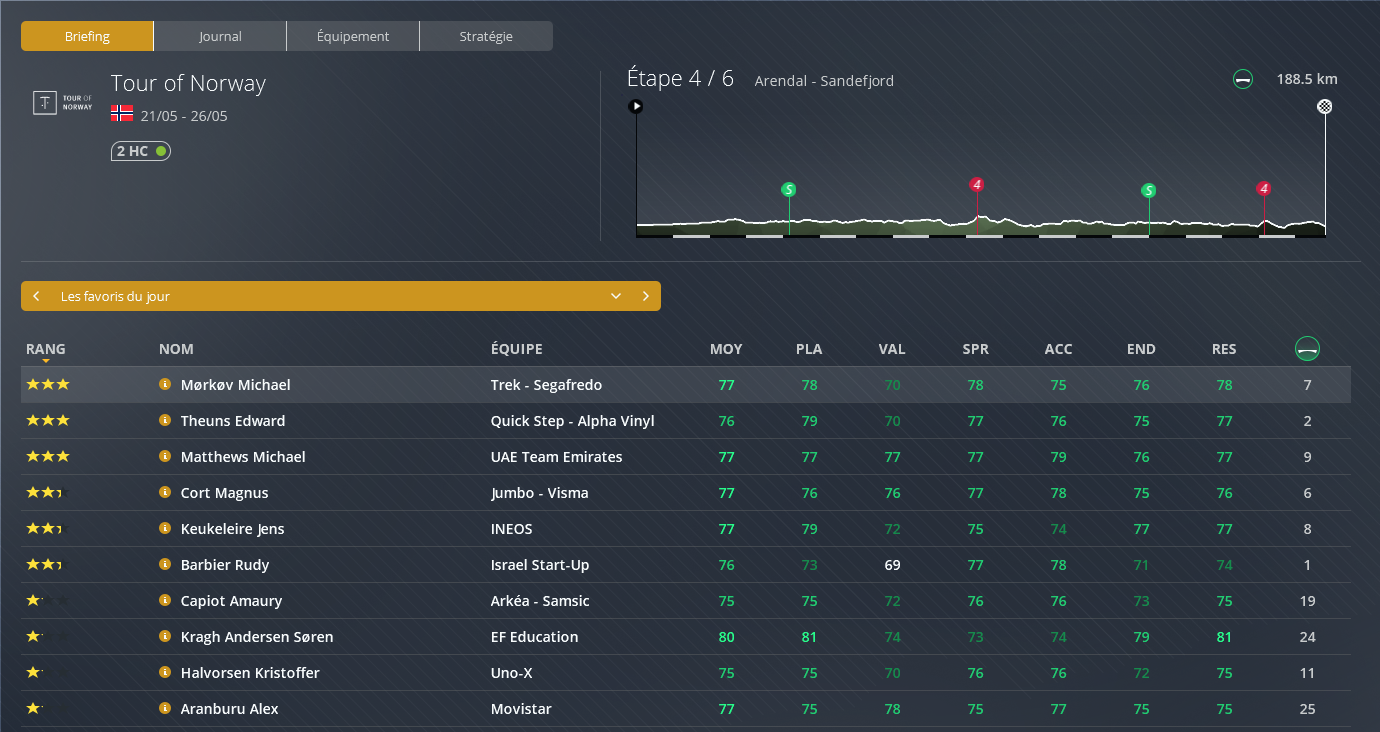Sort by the PLA column
The height and width of the screenshot is (732, 1380).
(x=809, y=349)
